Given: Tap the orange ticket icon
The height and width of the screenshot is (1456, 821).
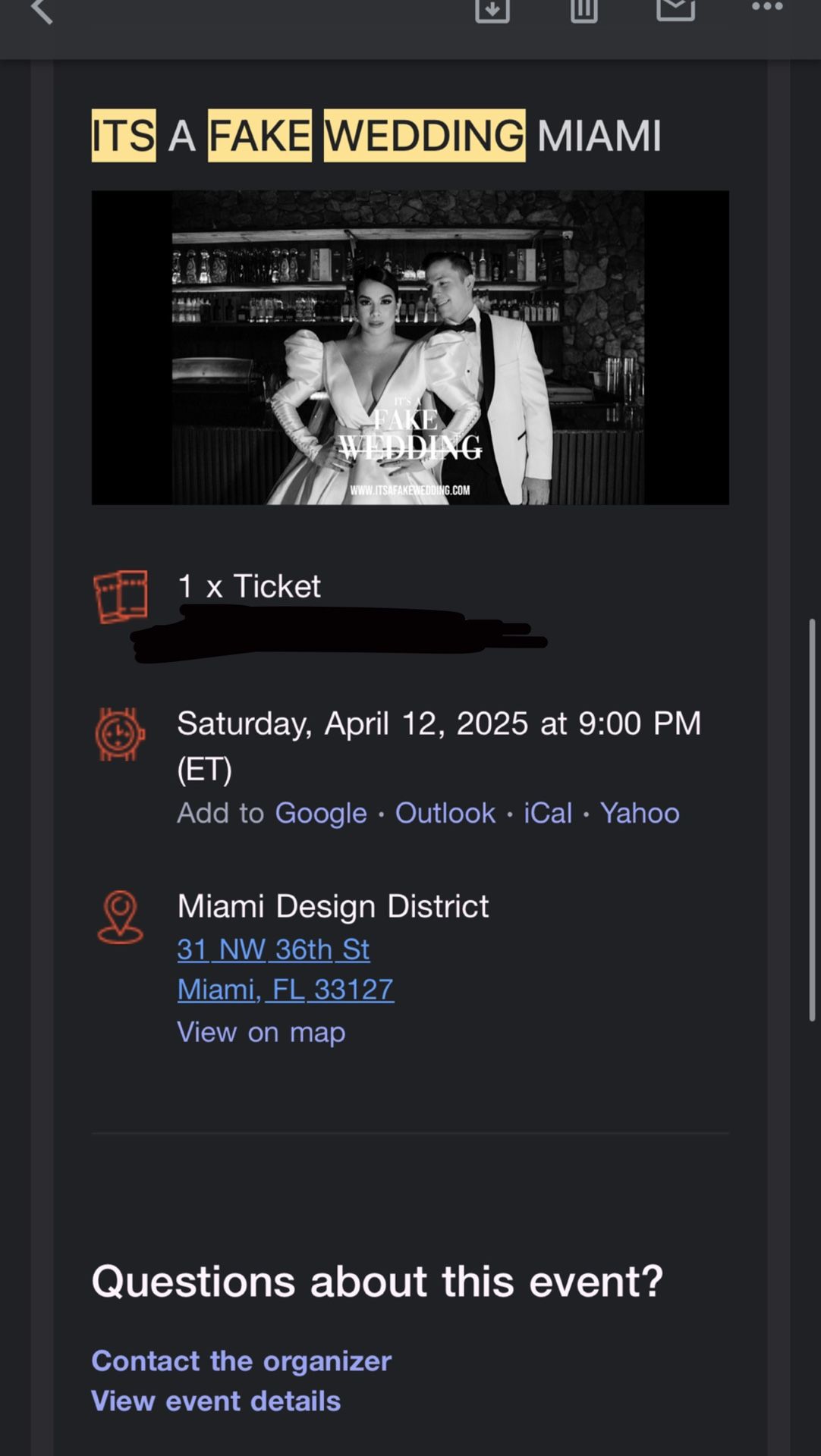Looking at the screenshot, I should click(x=121, y=597).
